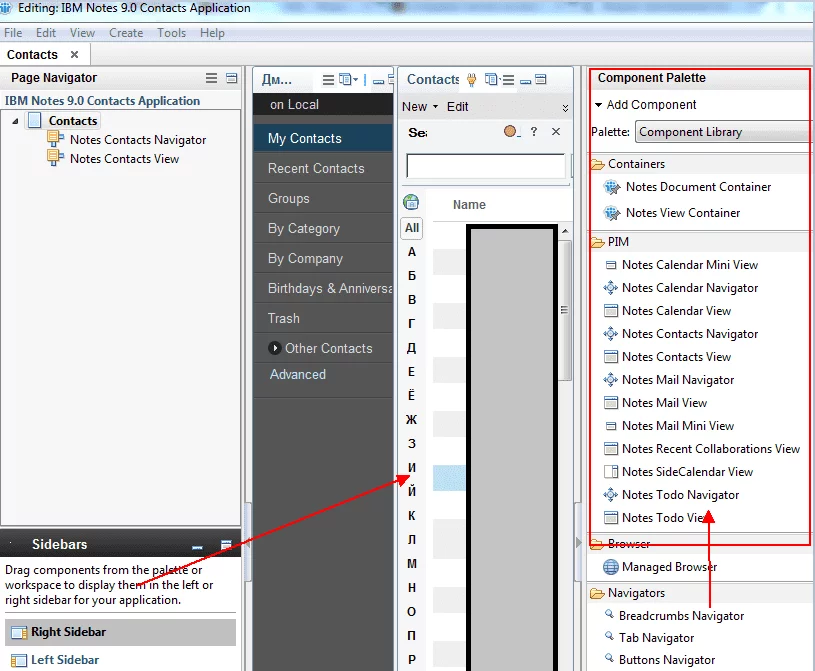This screenshot has height=671, width=815.
Task: Click the Notes Todo Navigator icon
Action: (612, 495)
